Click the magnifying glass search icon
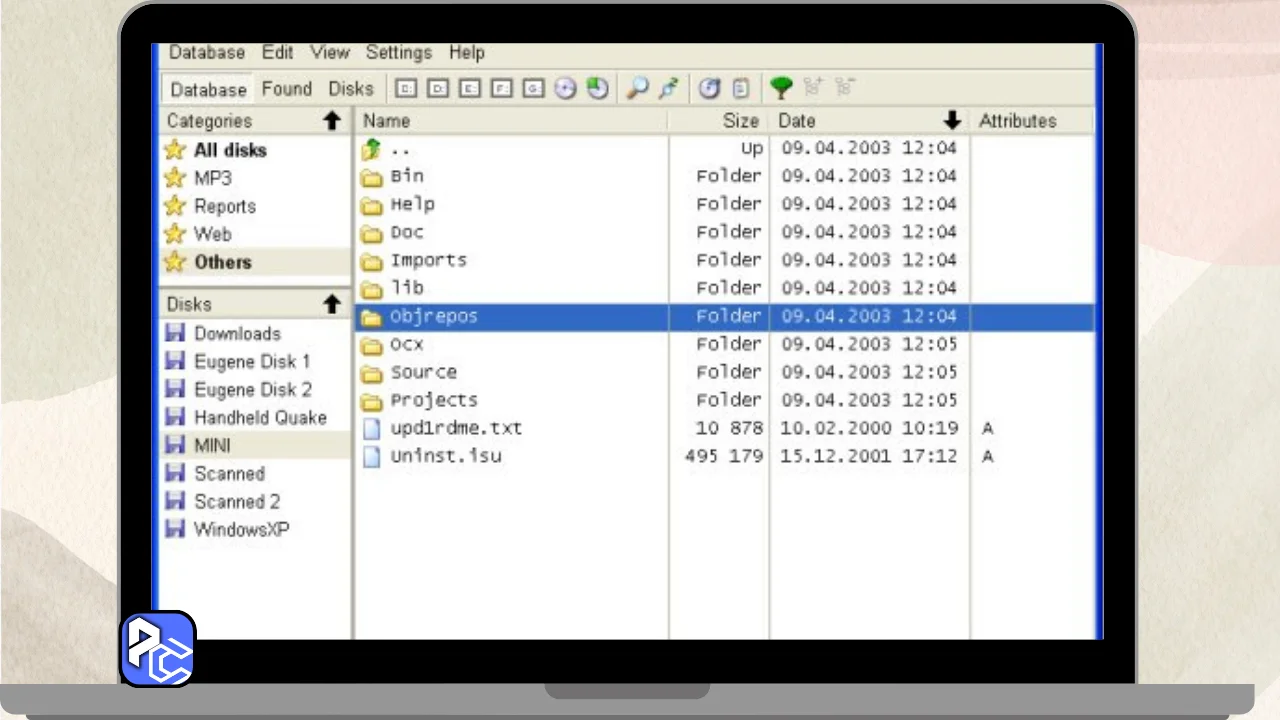This screenshot has height=720, width=1280. click(x=637, y=89)
